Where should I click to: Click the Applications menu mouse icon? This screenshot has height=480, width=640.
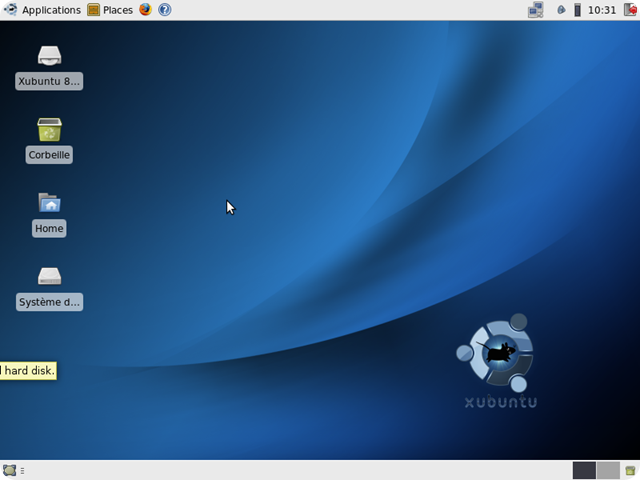pyautogui.click(x=11, y=9)
